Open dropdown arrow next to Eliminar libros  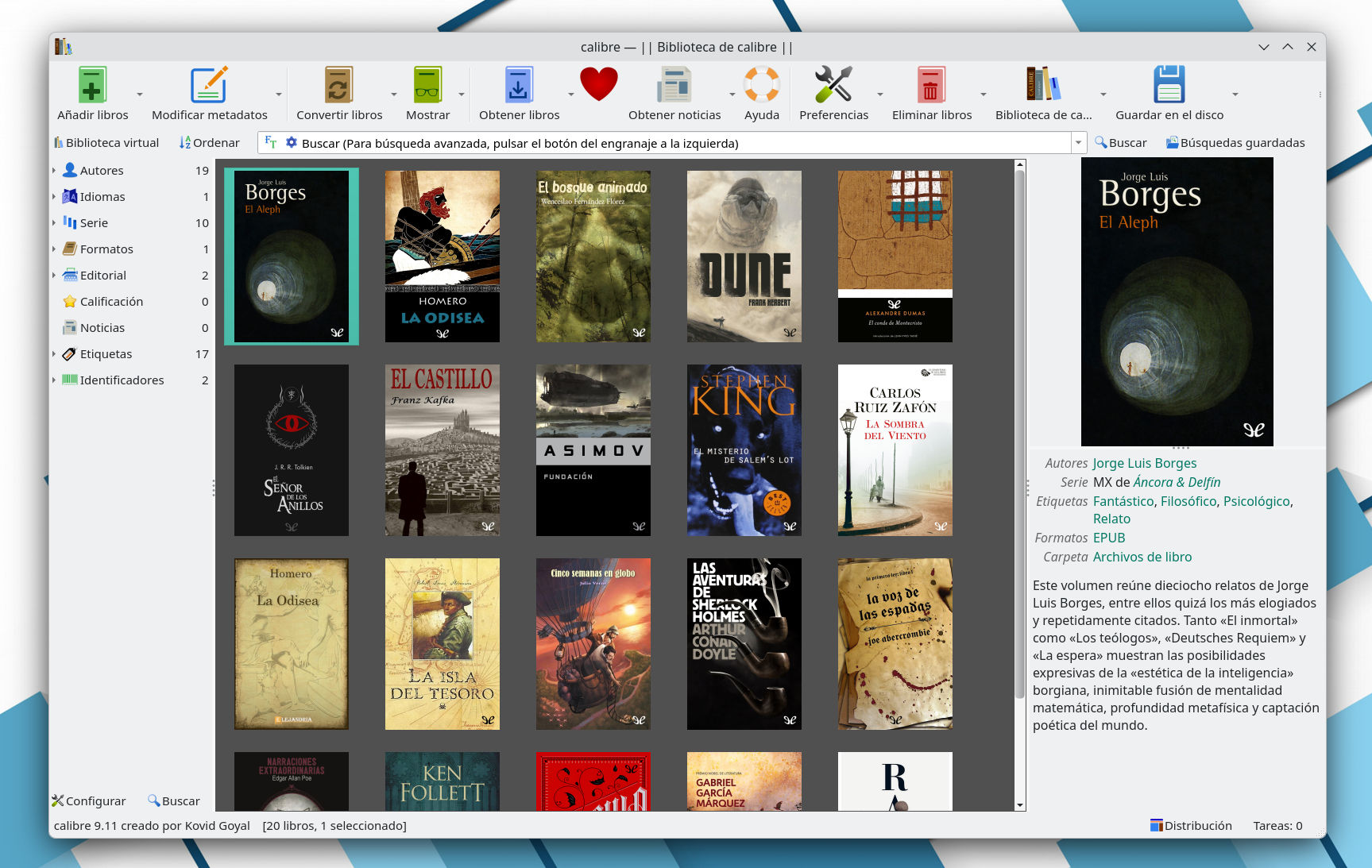click(984, 95)
